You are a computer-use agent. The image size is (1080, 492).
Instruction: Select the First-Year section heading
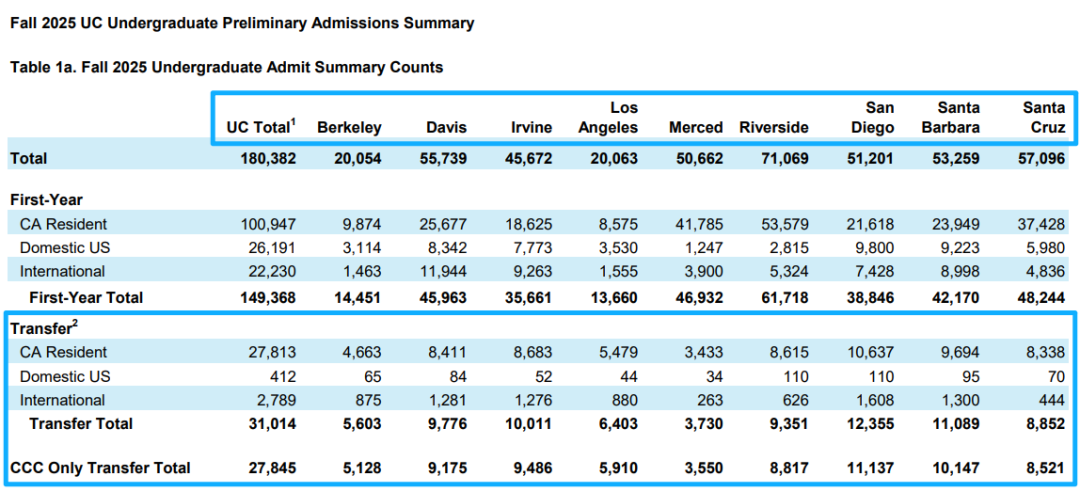coord(46,200)
